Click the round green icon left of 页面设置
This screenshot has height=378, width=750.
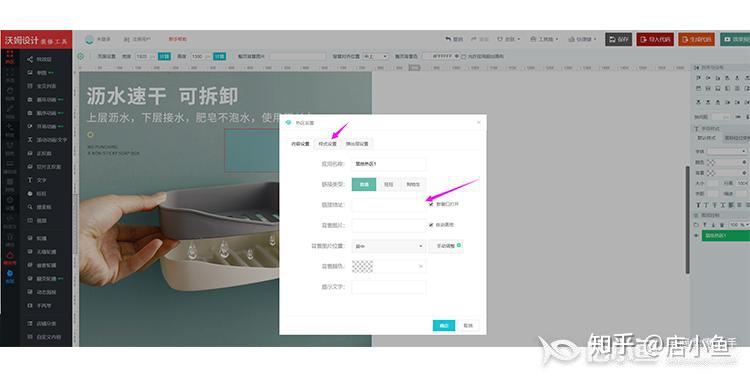tap(80, 56)
